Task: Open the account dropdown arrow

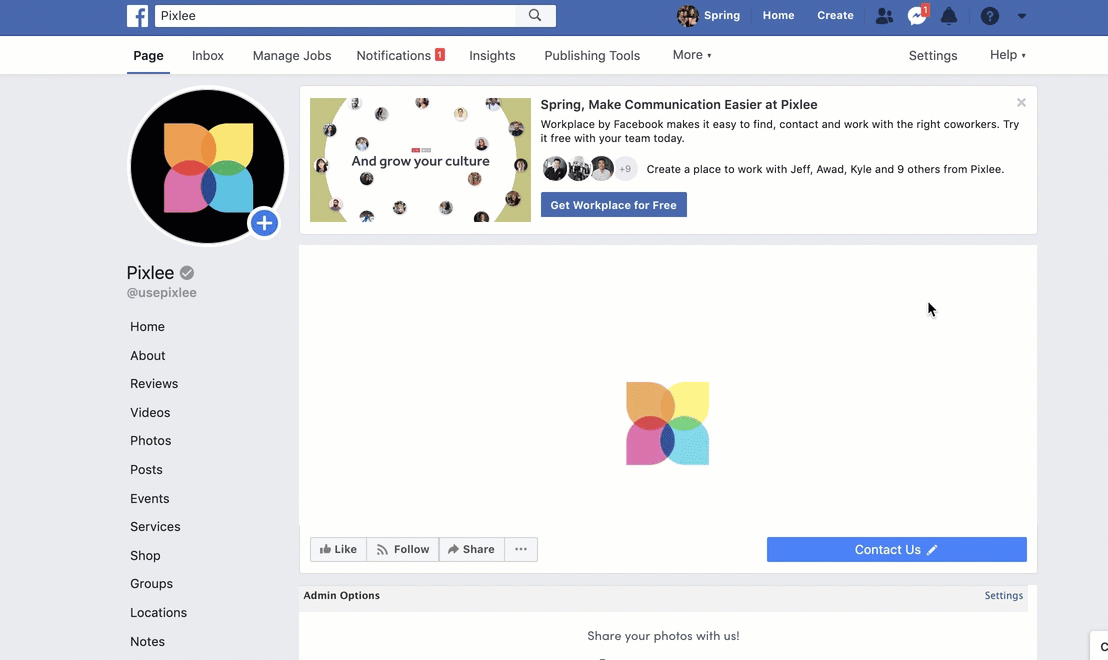Action: 1021,16
